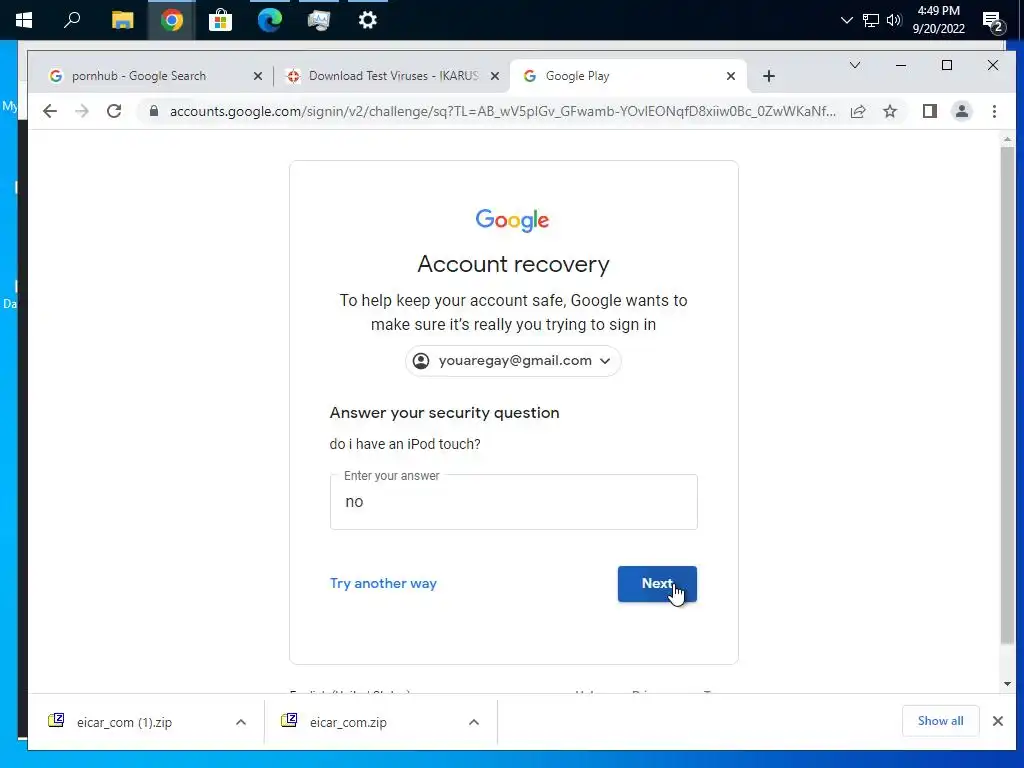Click 'do i have an iPod touch?' text
Image resolution: width=1024 pixels, height=768 pixels.
coord(405,444)
